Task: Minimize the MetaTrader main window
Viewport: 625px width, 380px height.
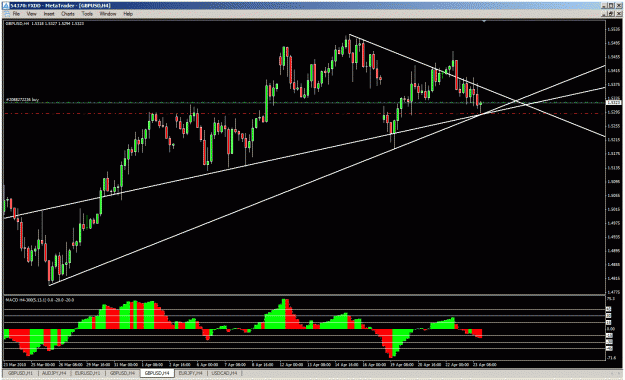Action: tap(604, 6)
